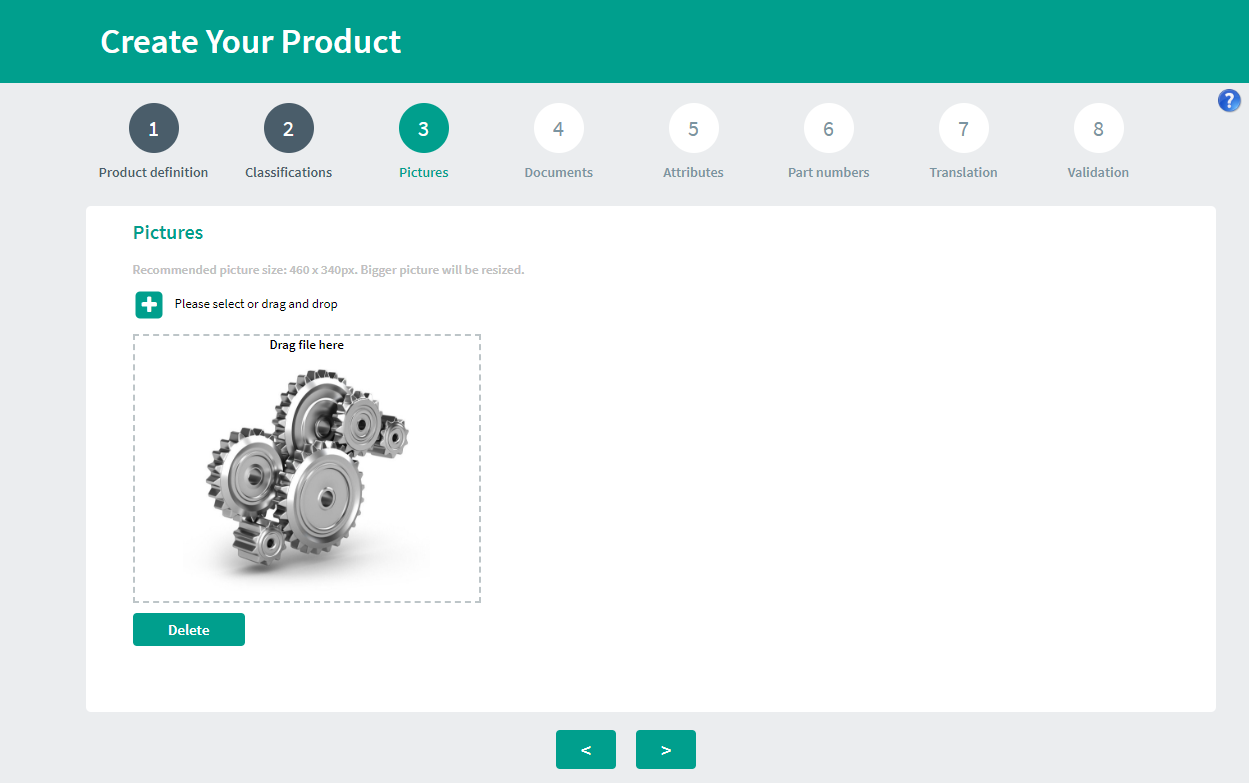The width and height of the screenshot is (1249, 783).
Task: Advance to next step with right arrow button
Action: 666,750
